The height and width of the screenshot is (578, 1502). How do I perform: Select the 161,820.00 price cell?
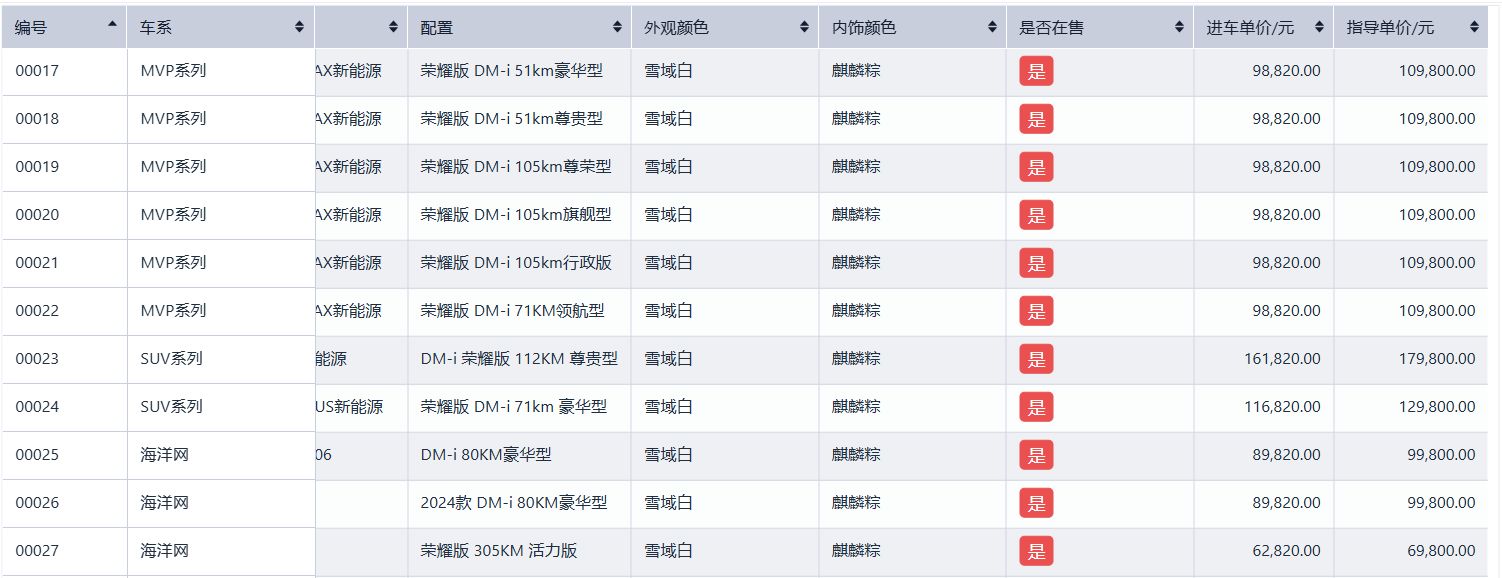[1282, 359]
